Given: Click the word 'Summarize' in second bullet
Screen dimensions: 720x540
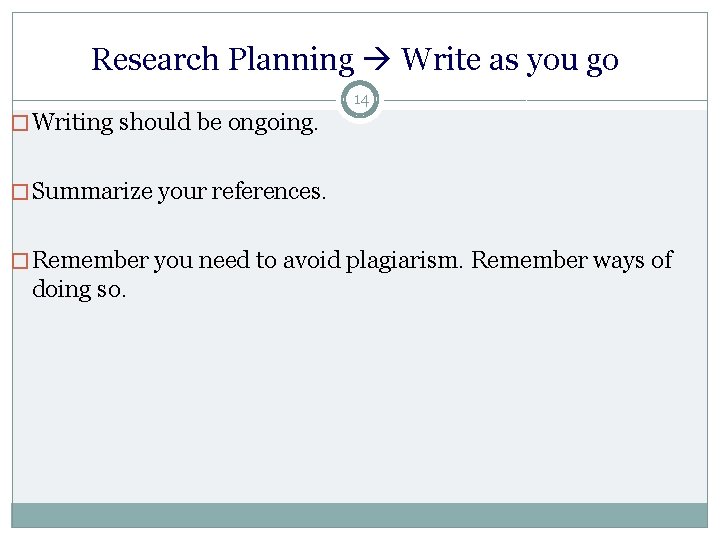Looking at the screenshot, I should point(93,192).
